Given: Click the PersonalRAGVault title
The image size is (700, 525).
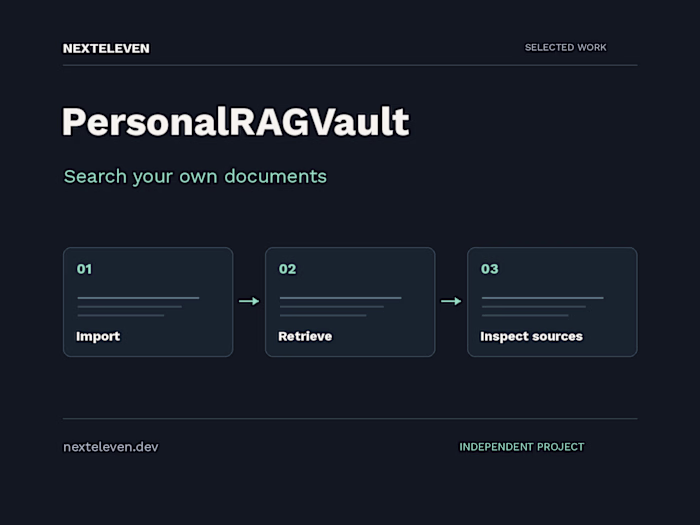Looking at the screenshot, I should point(235,121).
